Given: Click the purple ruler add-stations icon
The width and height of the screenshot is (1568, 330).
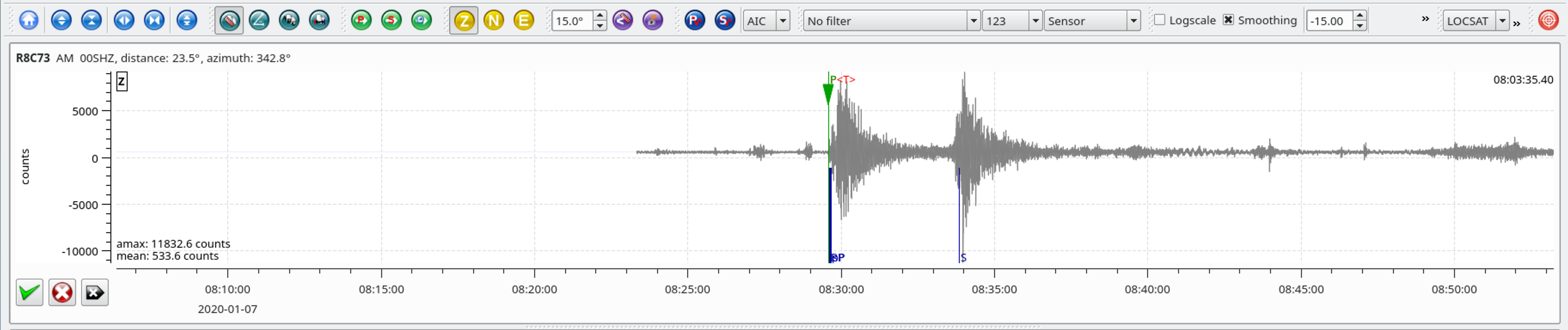Looking at the screenshot, I should click(623, 20).
